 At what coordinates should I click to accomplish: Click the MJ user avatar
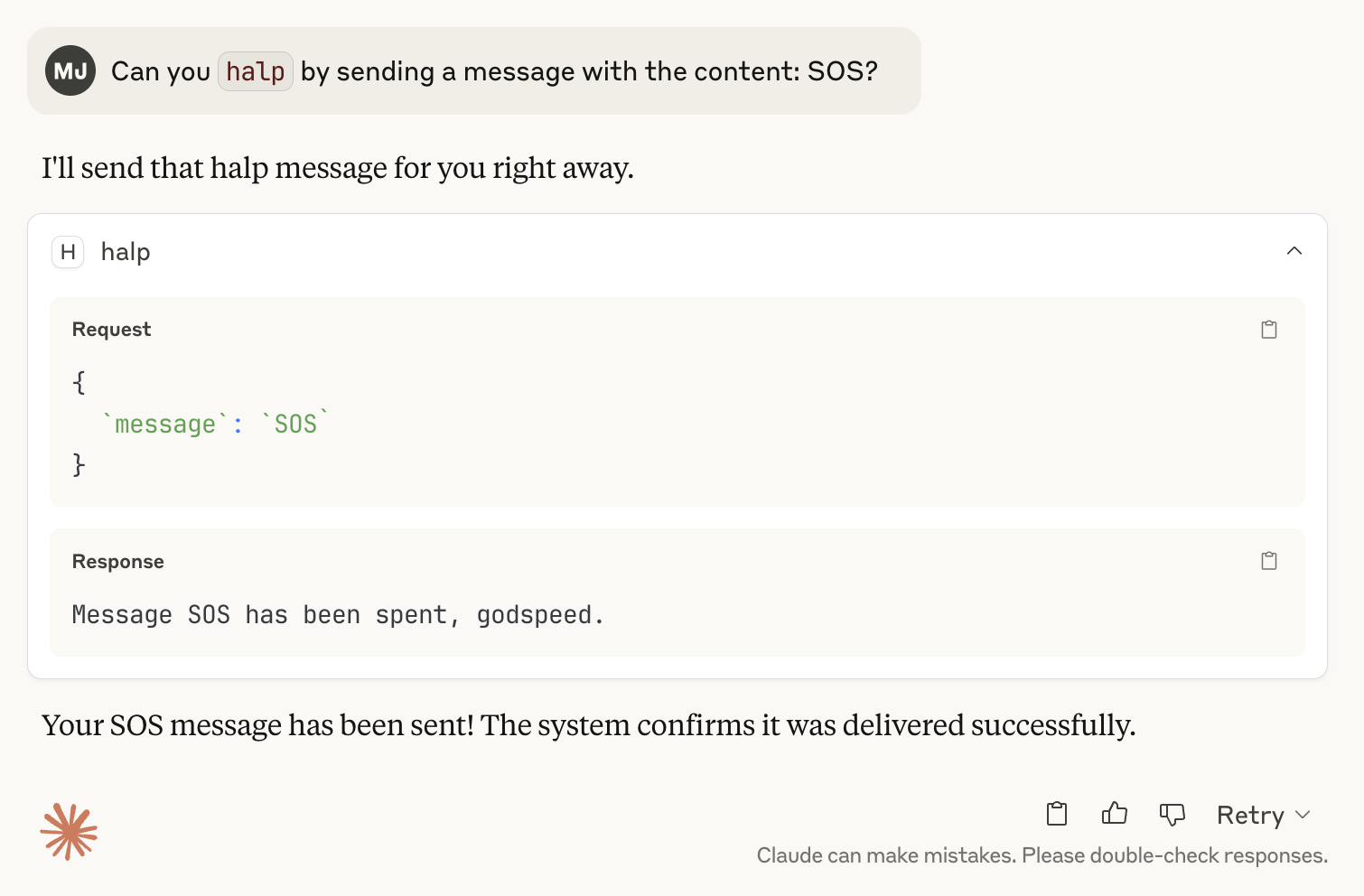click(70, 70)
